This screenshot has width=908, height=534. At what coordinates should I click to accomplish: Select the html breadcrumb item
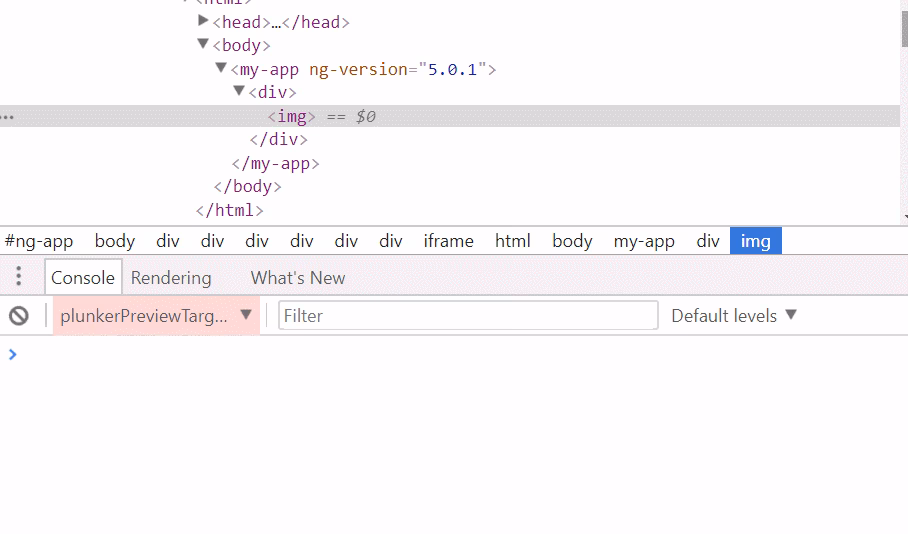(513, 241)
